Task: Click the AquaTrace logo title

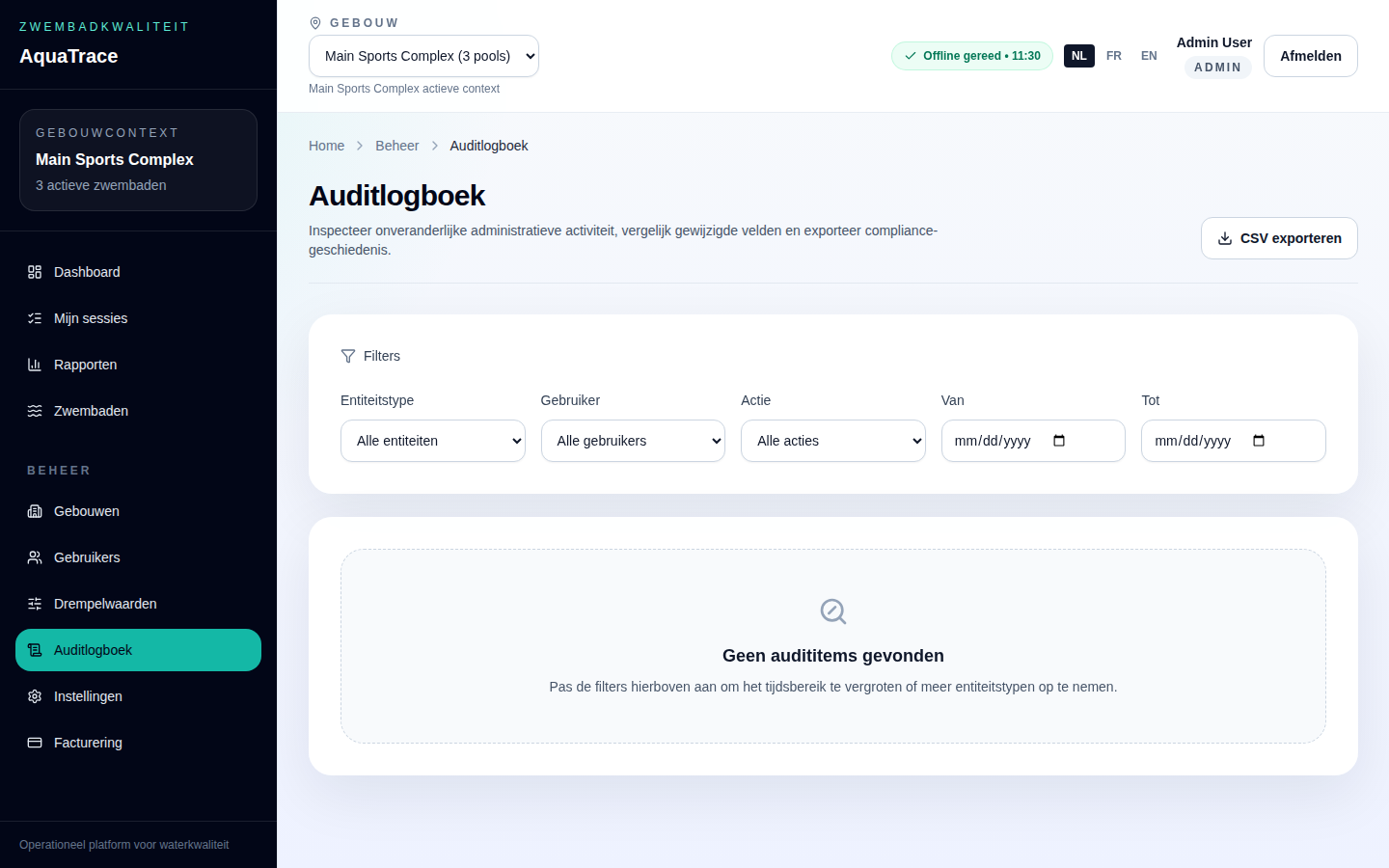Action: click(x=68, y=56)
